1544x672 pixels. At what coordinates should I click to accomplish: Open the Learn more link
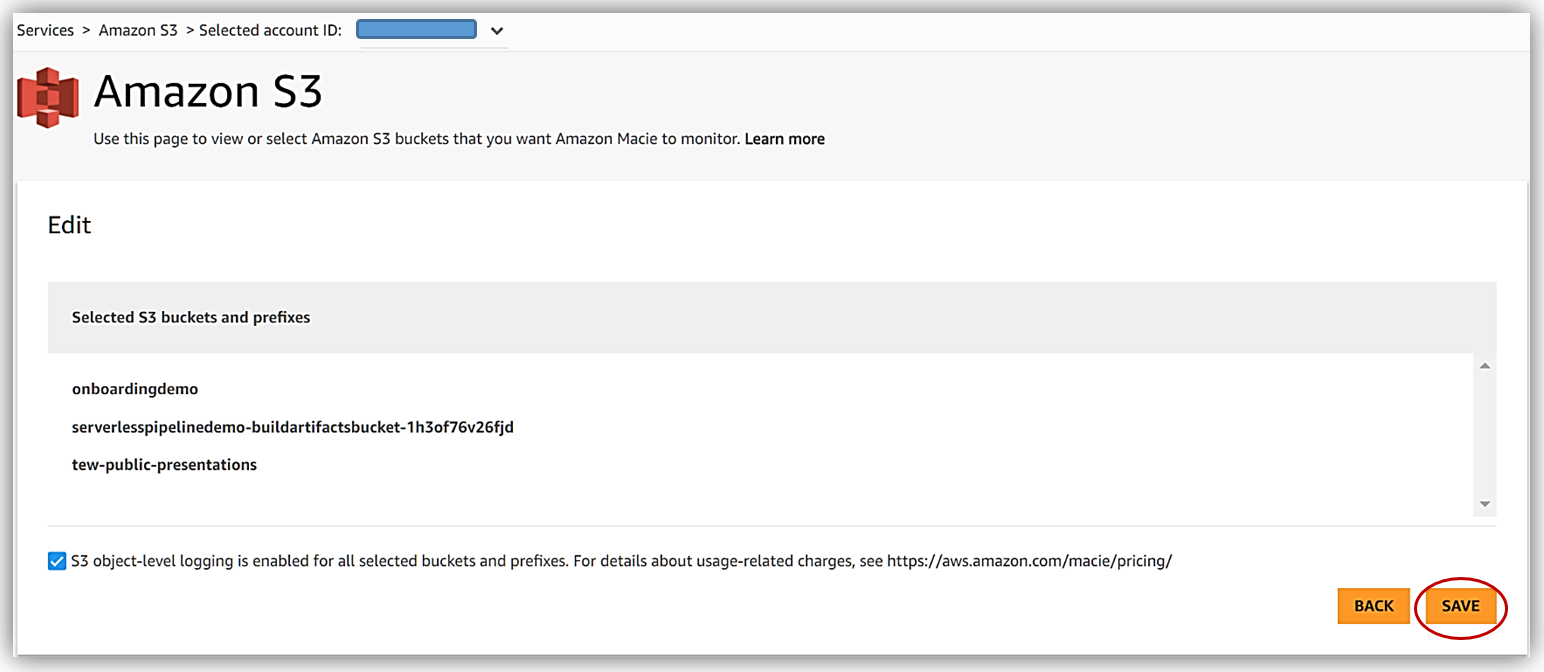(785, 139)
